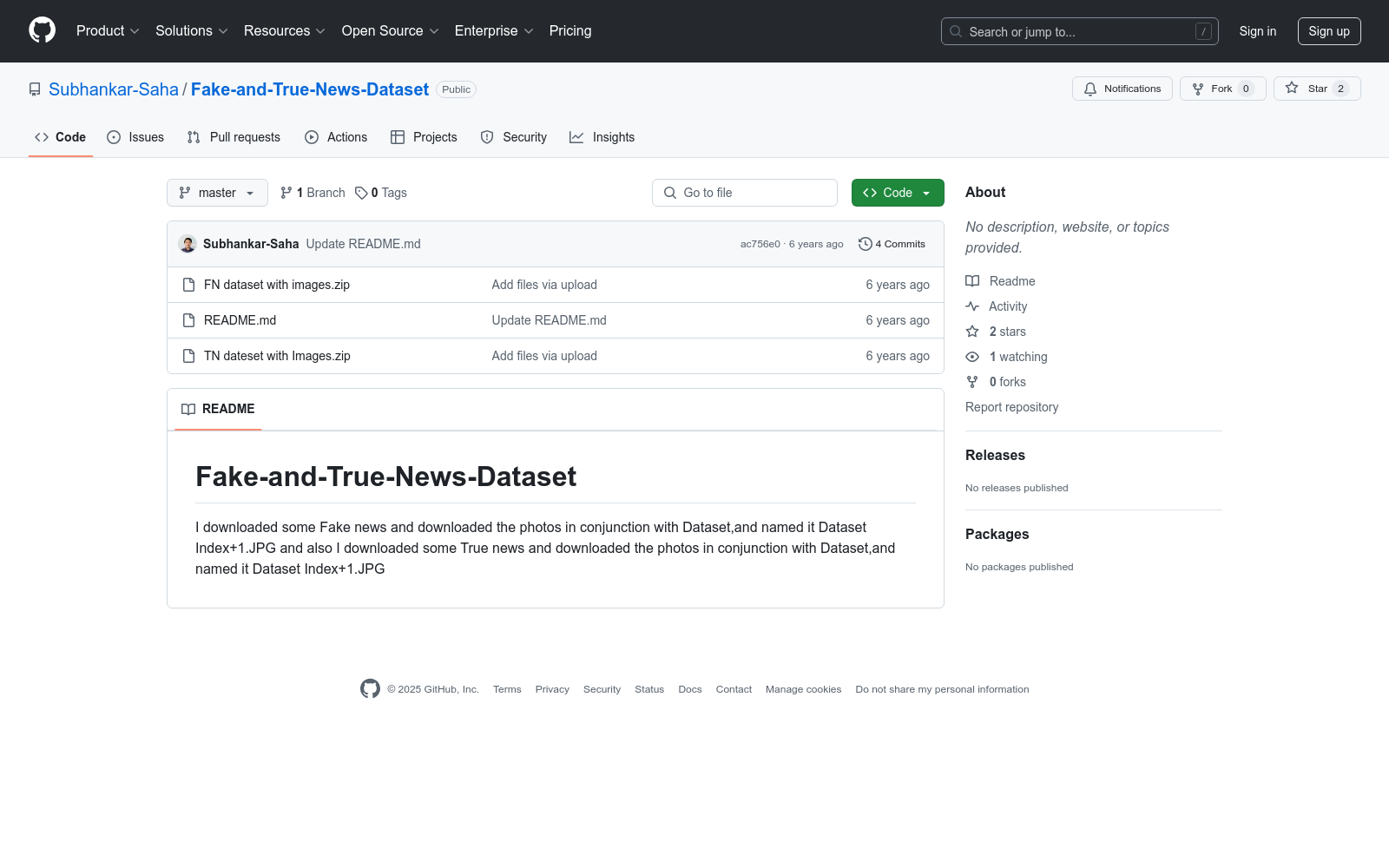
Task: Click the star icon beside 2 stars
Action: [972, 332]
